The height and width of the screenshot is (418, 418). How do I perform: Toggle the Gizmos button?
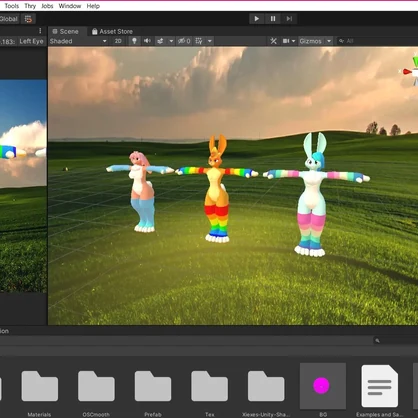(x=311, y=41)
